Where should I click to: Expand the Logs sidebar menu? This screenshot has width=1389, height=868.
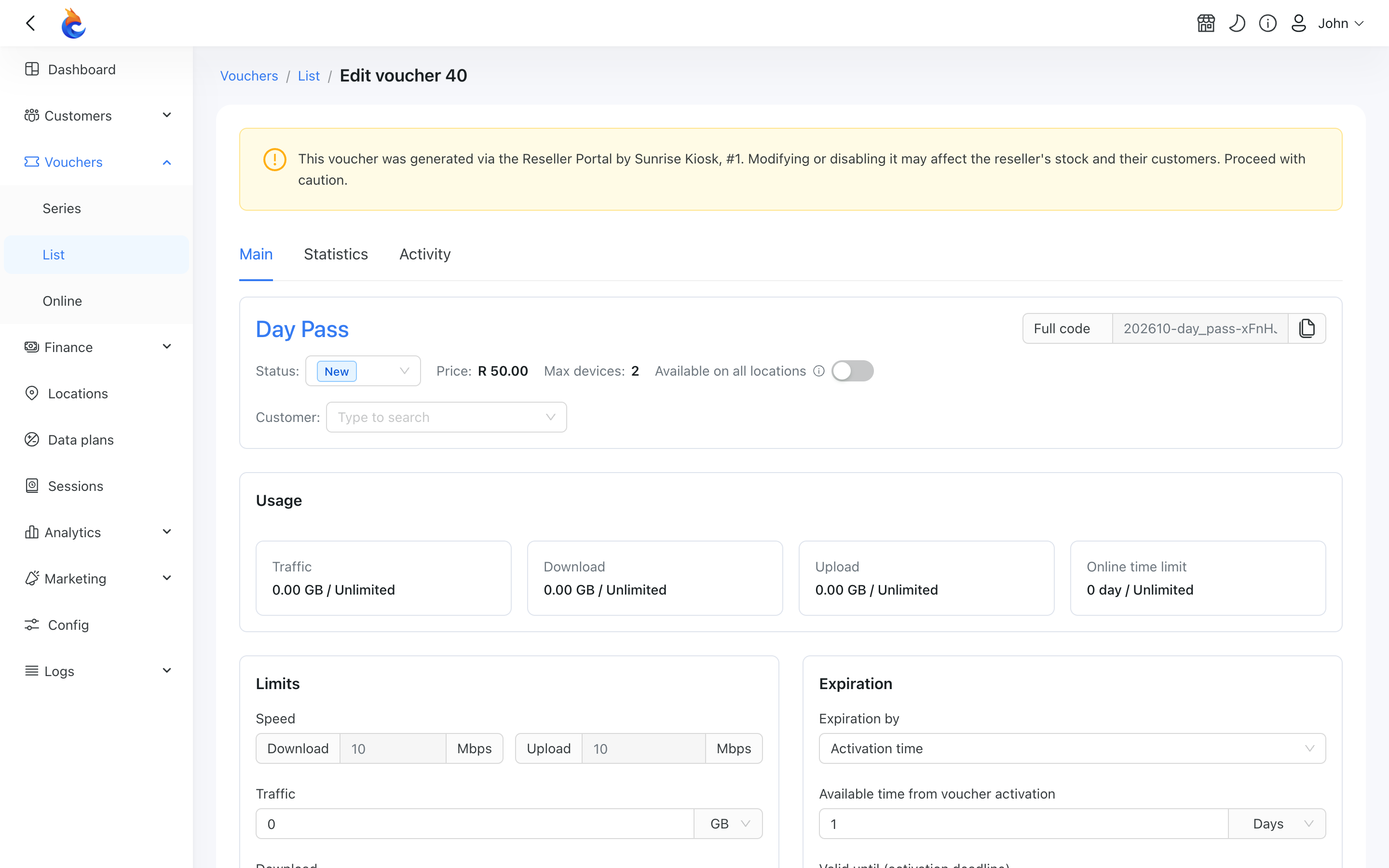[96, 671]
